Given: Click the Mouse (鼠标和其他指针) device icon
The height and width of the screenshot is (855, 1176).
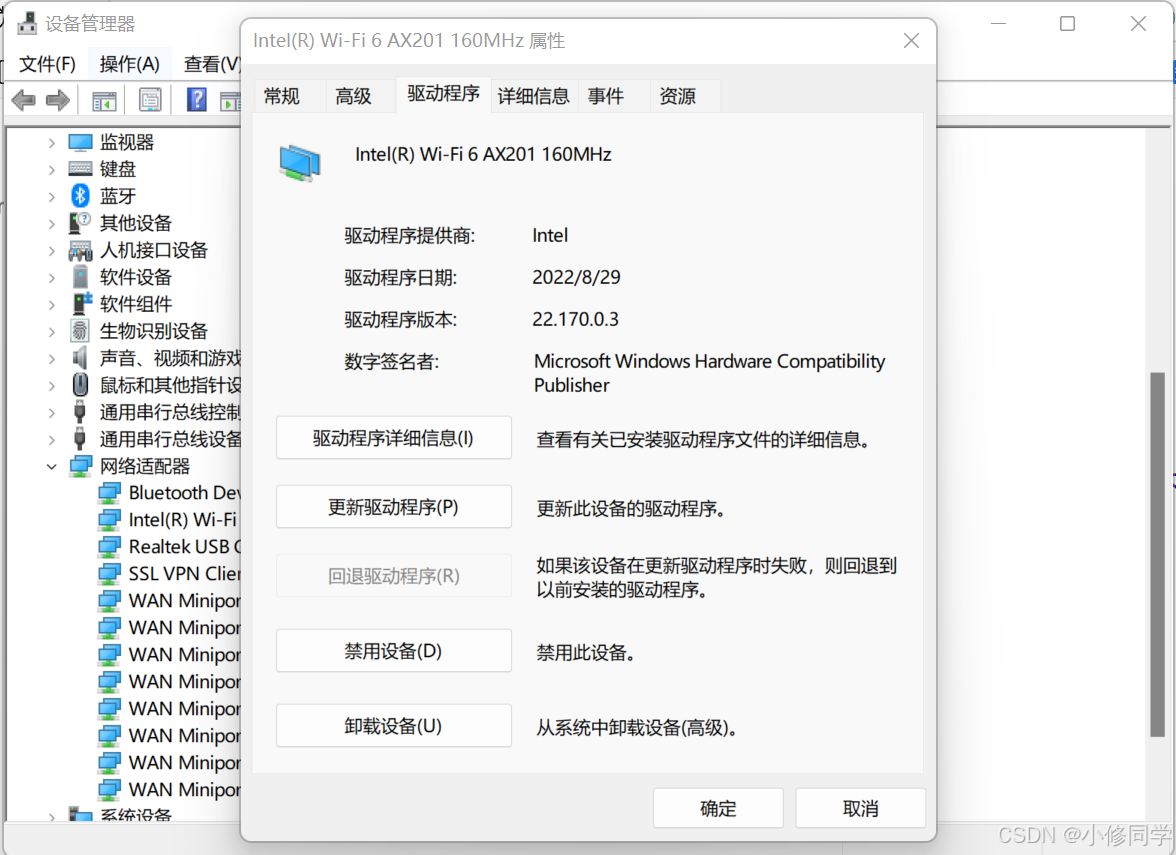Looking at the screenshot, I should click(x=80, y=385).
